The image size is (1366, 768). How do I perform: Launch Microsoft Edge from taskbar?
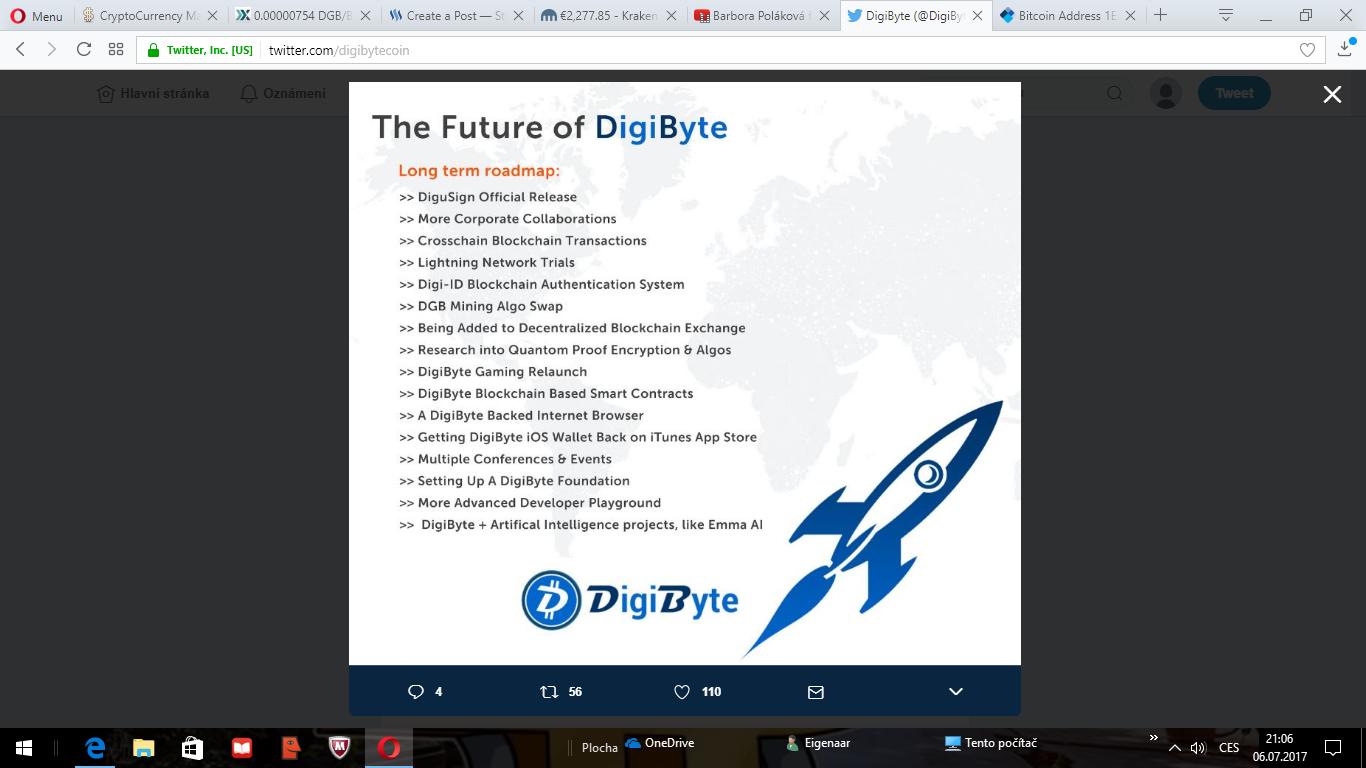(x=96, y=747)
